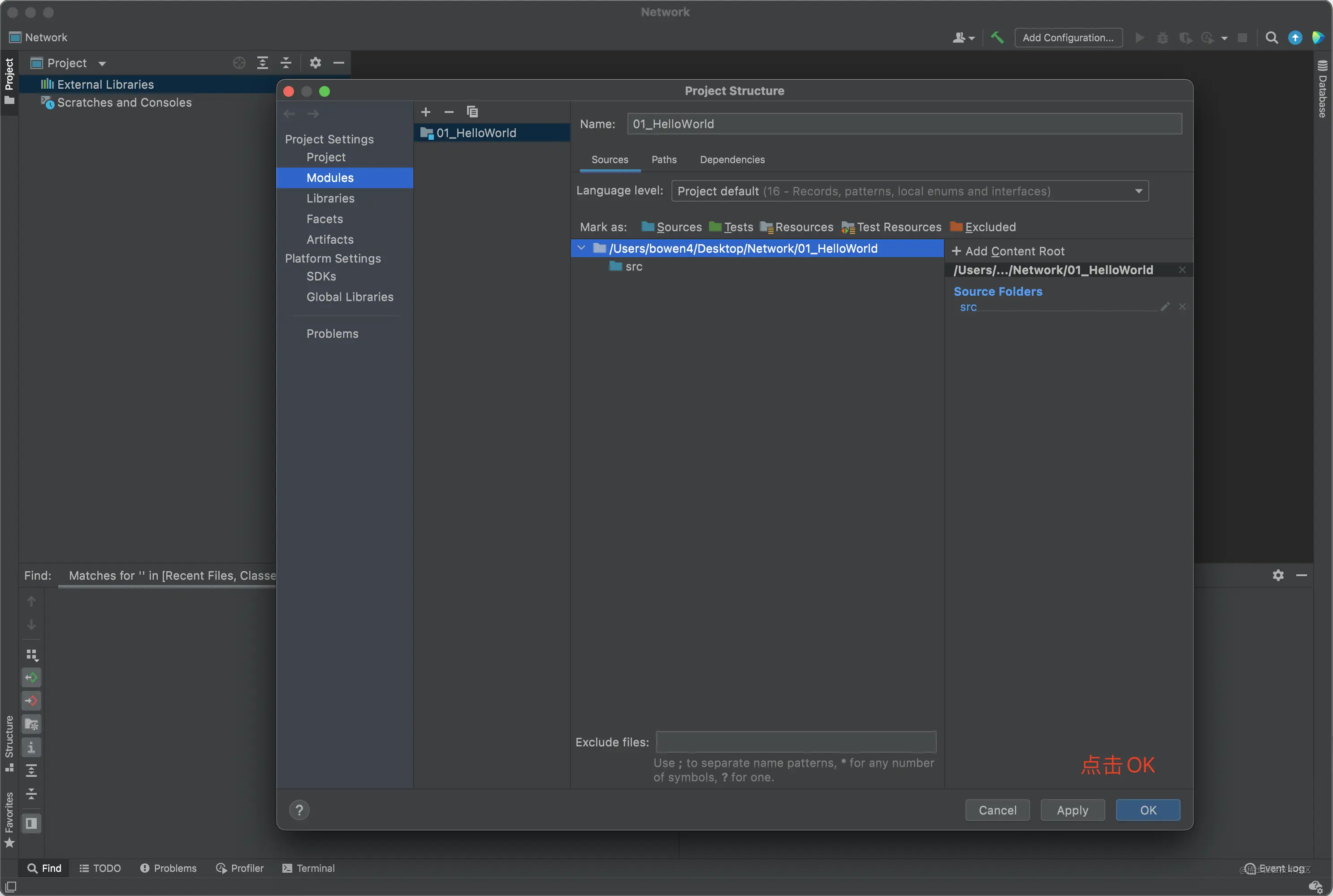The image size is (1333, 896).
Task: Click the Add module plus icon
Action: [426, 112]
